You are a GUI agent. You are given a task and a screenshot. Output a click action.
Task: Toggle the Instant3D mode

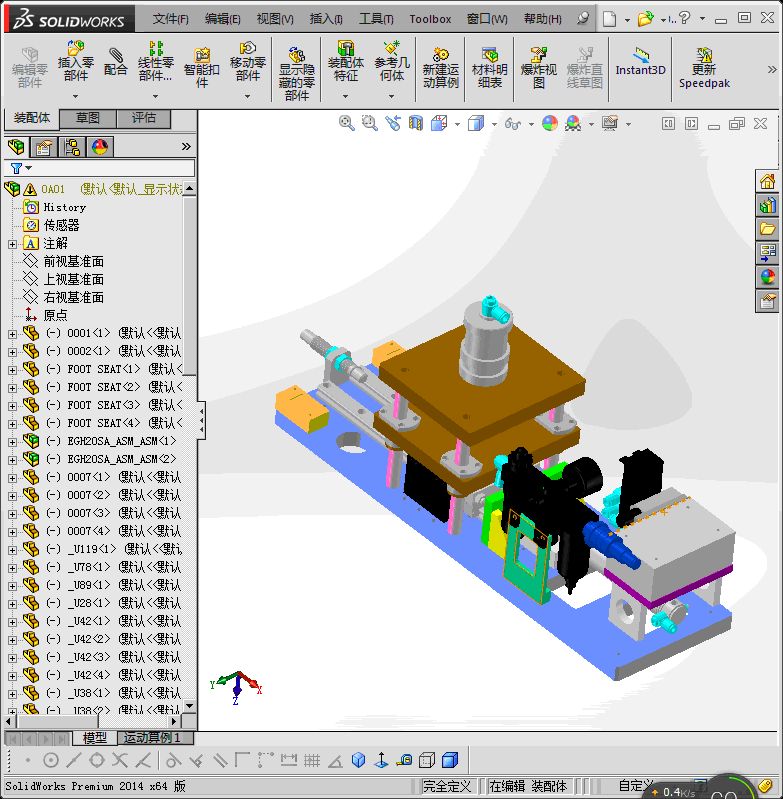(x=640, y=62)
